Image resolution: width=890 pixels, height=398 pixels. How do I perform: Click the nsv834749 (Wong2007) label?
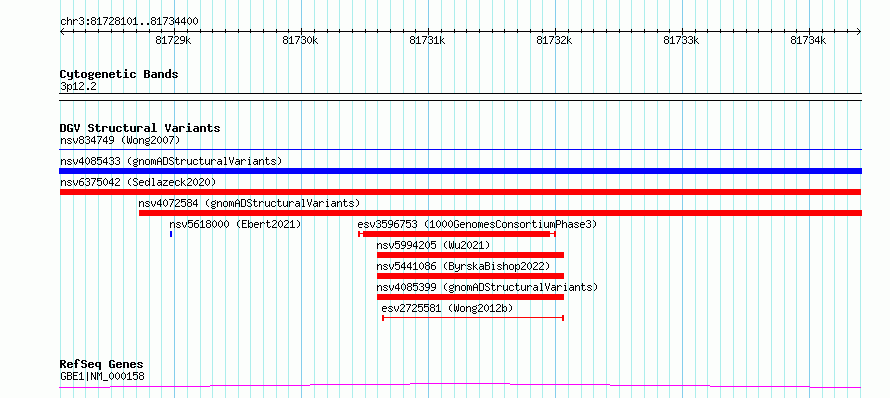(120, 140)
